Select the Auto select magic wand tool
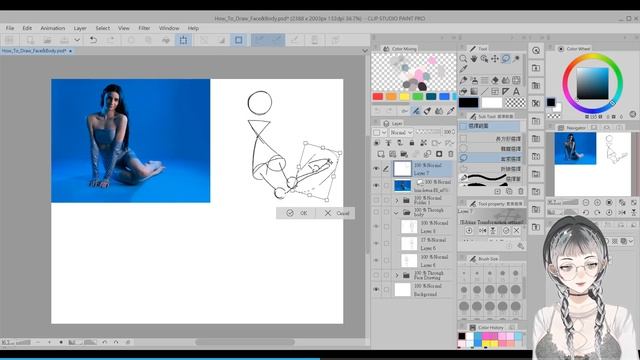 [516, 59]
